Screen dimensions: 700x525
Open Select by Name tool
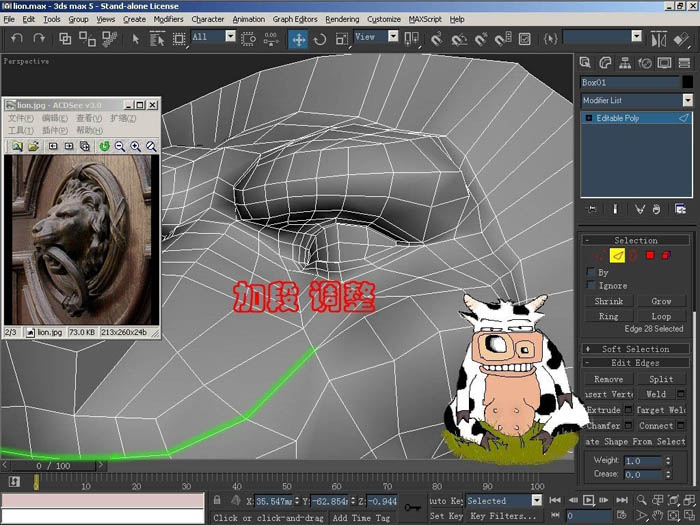[x=157, y=39]
